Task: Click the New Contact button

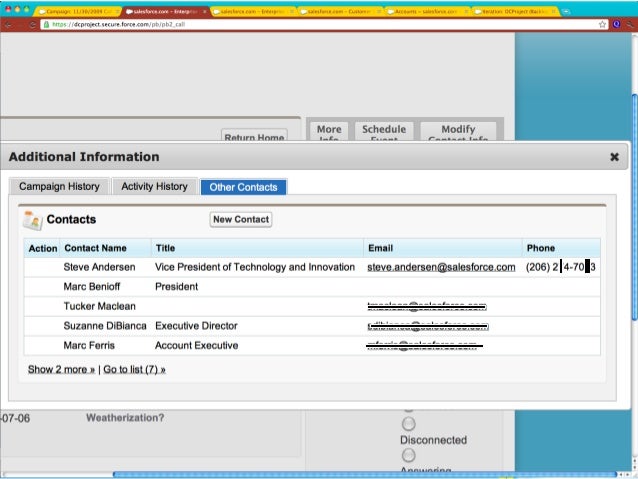Action: tap(241, 219)
